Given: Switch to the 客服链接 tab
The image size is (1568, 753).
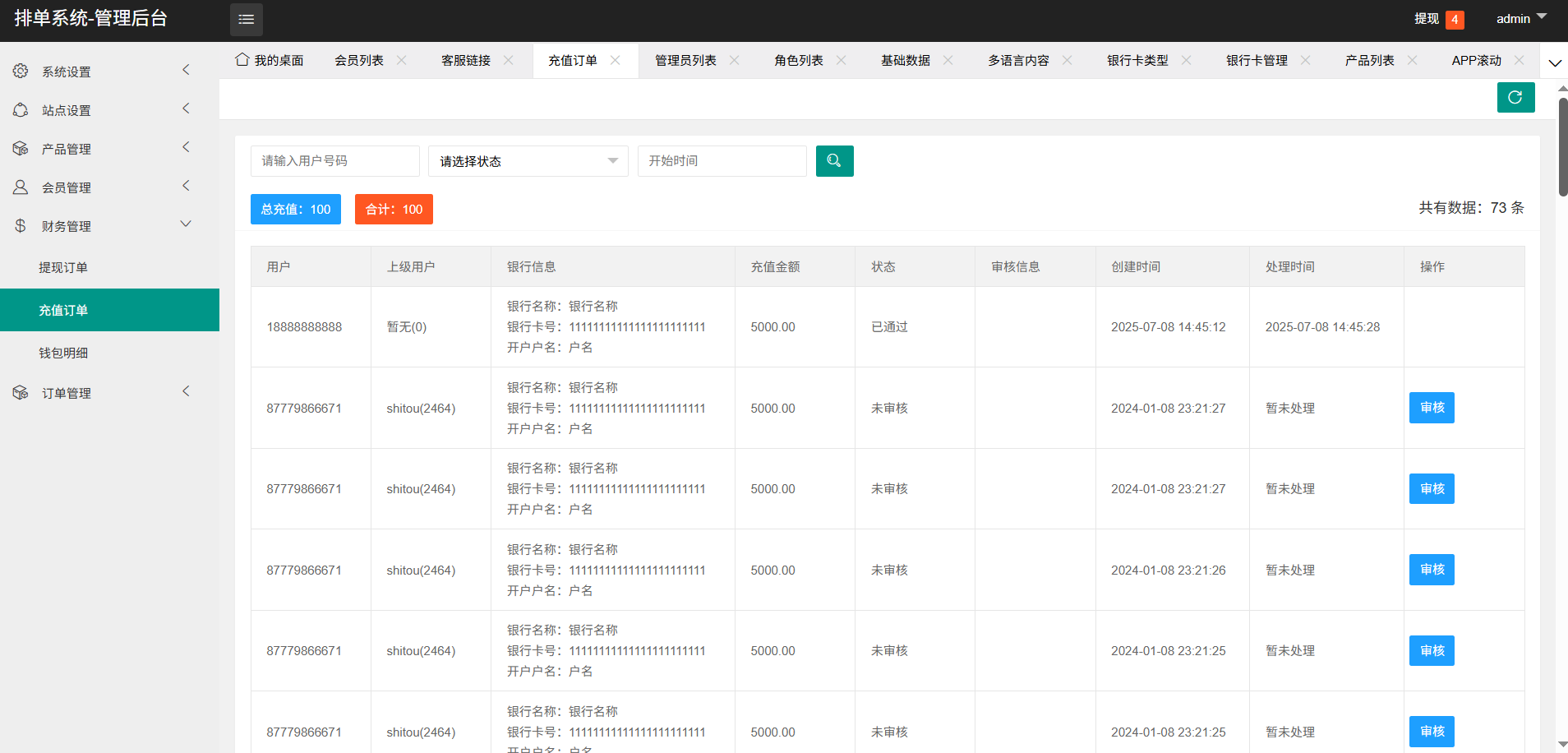Looking at the screenshot, I should click(x=466, y=60).
